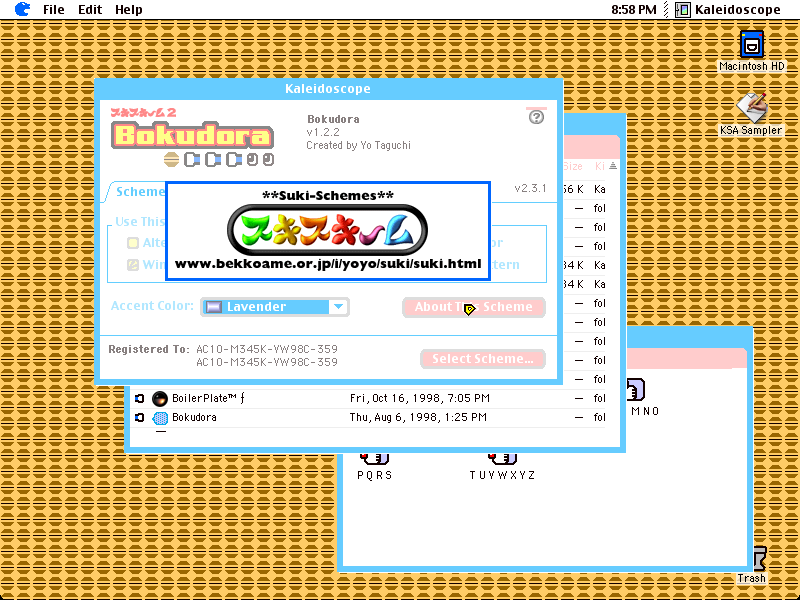Viewport: 800px width, 600px height.
Task: Toggle the checkbox beside the 'Win' label
Action: tap(133, 265)
